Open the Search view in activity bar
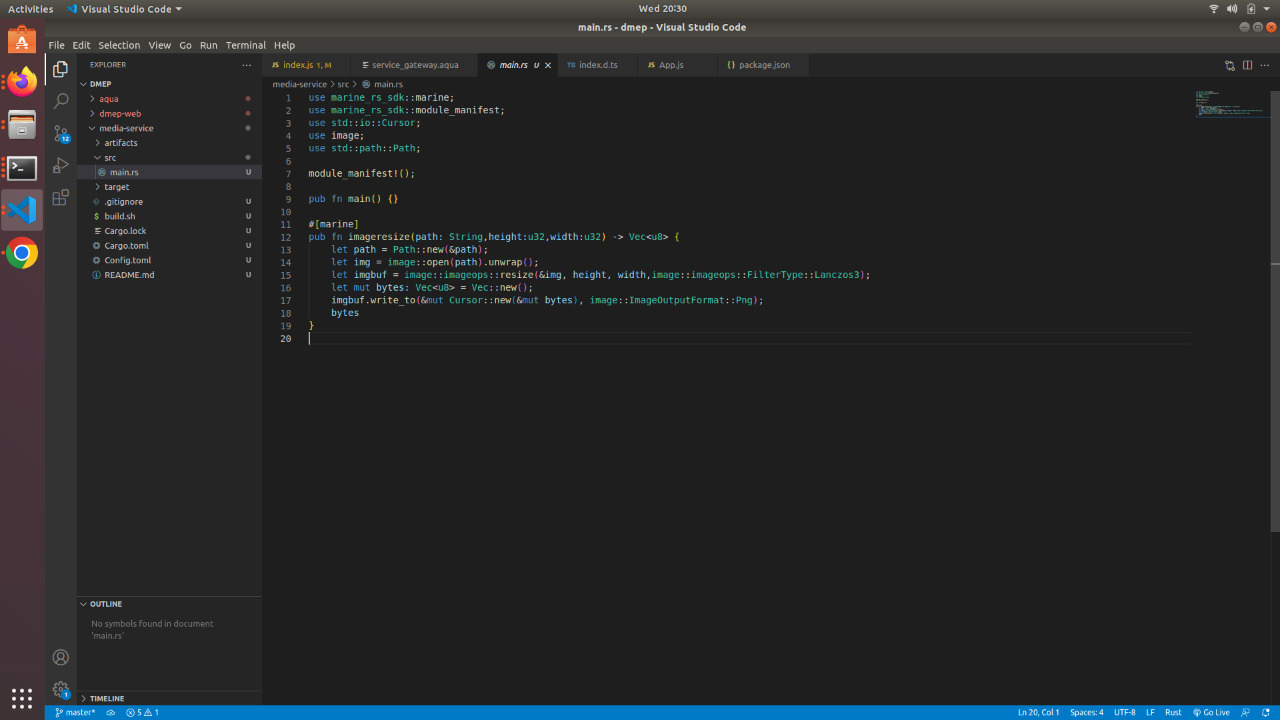 coord(60,101)
